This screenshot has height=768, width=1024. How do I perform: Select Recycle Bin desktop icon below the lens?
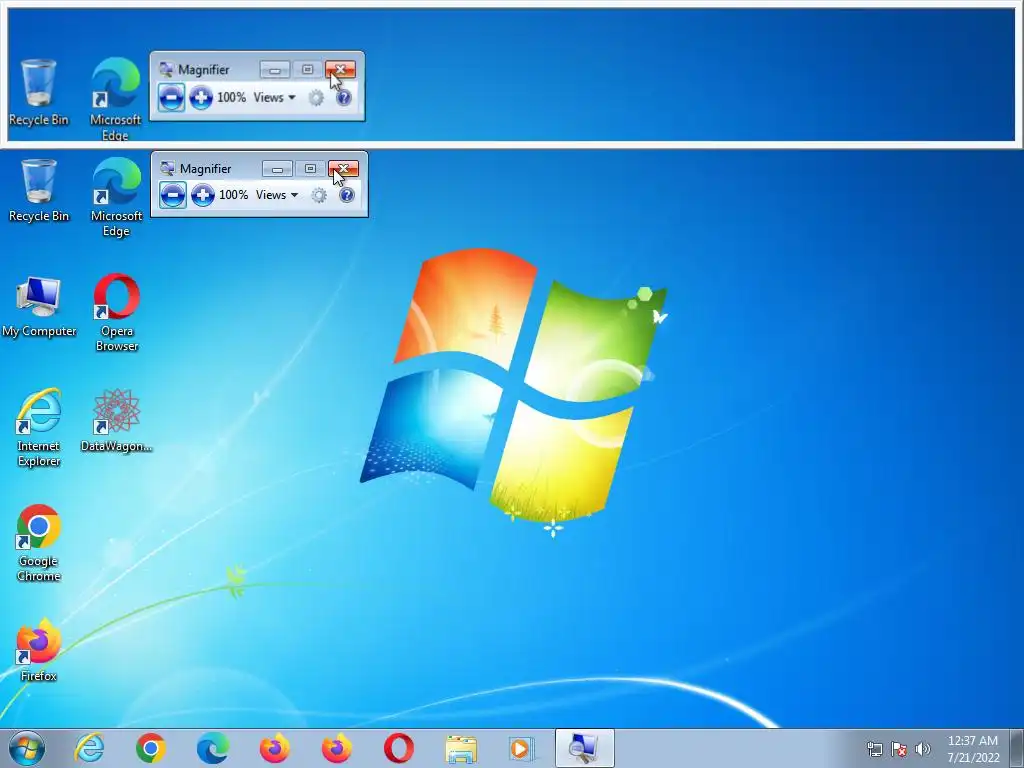coord(39,190)
